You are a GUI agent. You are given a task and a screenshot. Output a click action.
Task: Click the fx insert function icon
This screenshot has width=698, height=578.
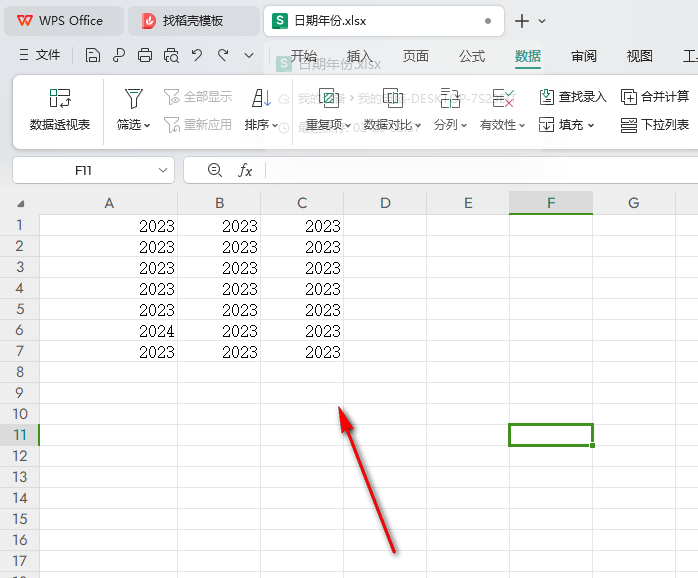click(245, 170)
